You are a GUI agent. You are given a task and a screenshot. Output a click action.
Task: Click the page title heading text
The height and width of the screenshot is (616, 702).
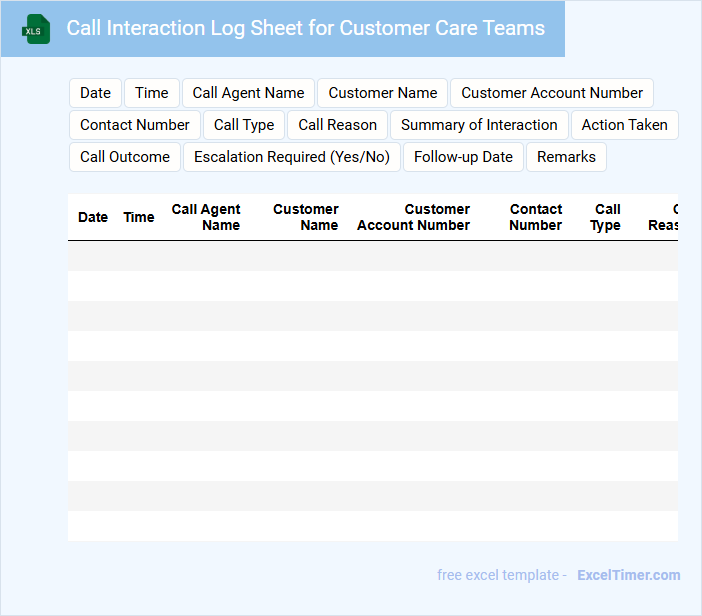[305, 28]
